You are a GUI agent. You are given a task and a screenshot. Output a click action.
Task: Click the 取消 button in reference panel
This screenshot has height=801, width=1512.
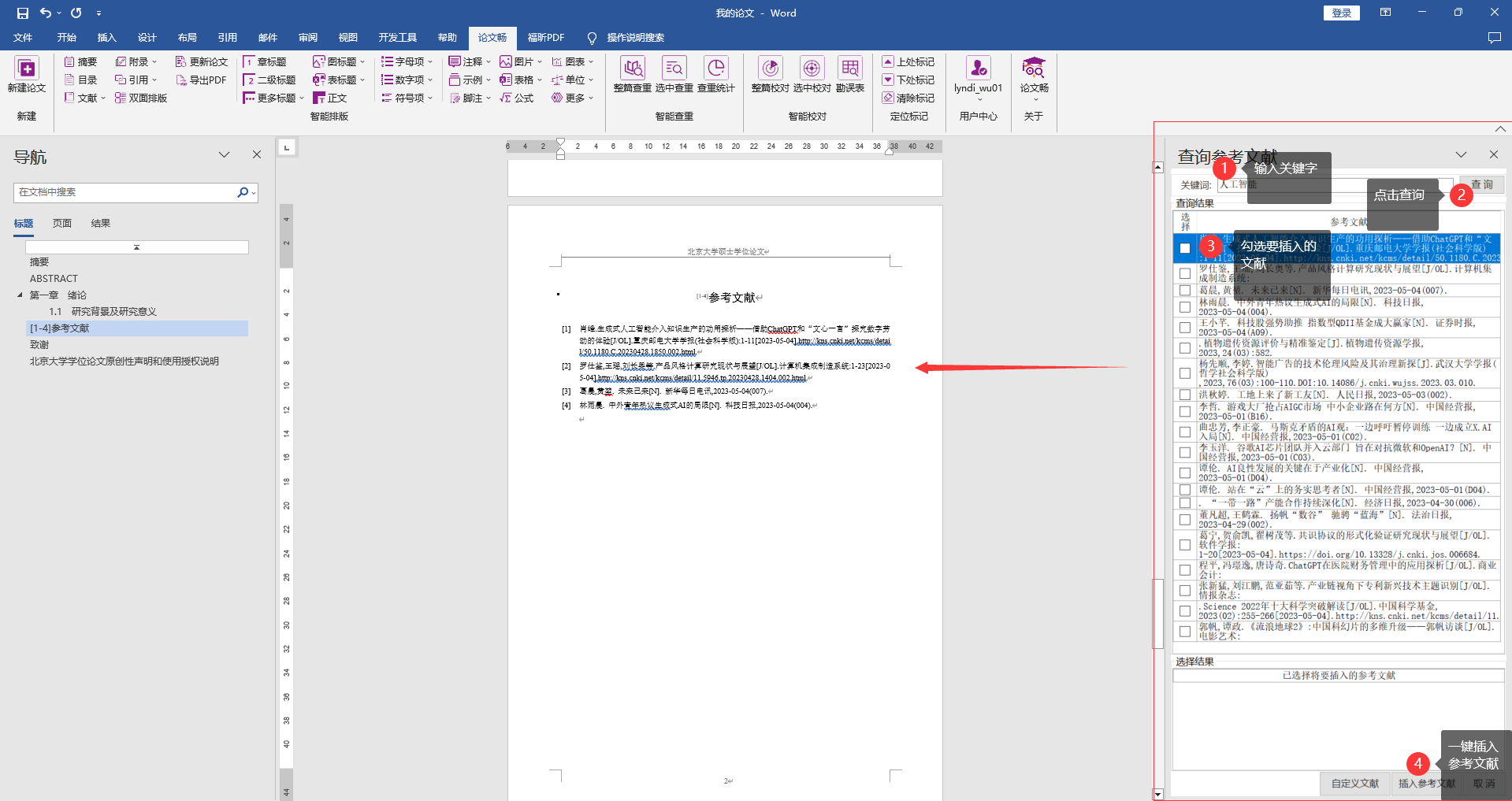(x=1484, y=784)
